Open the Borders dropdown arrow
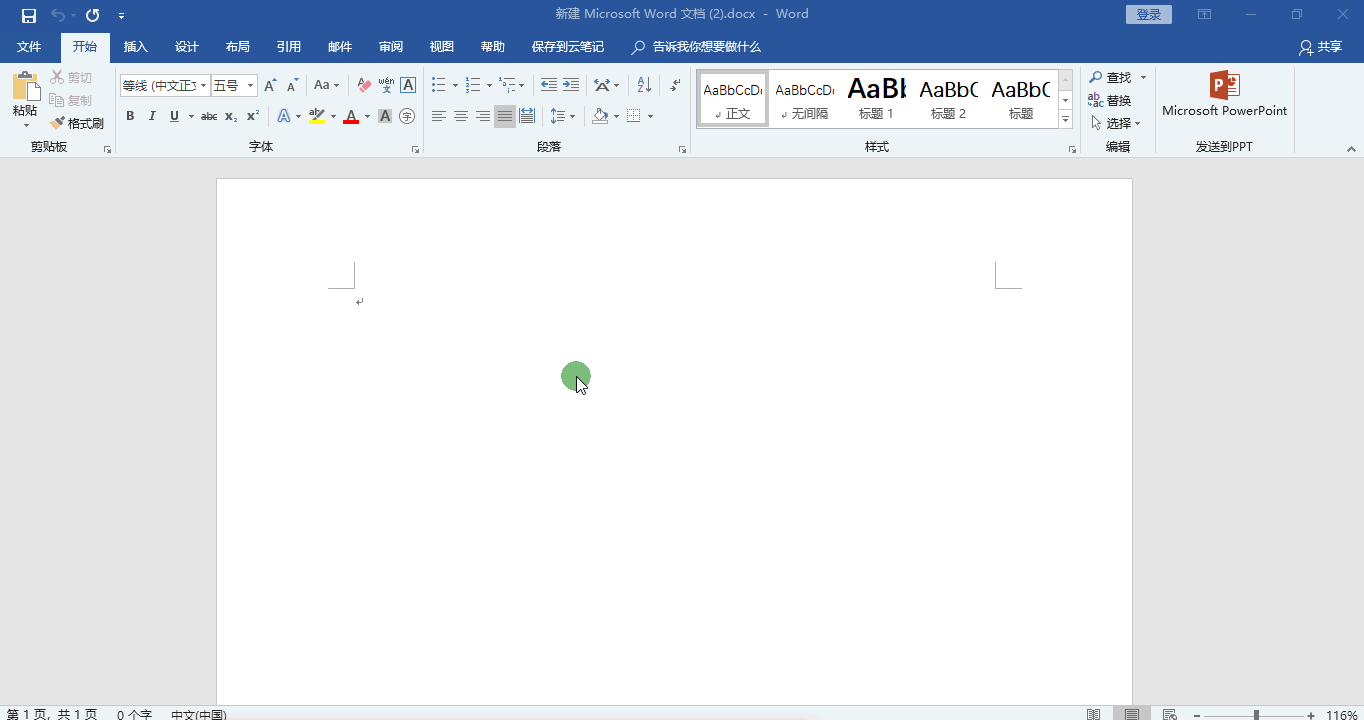 click(x=651, y=116)
